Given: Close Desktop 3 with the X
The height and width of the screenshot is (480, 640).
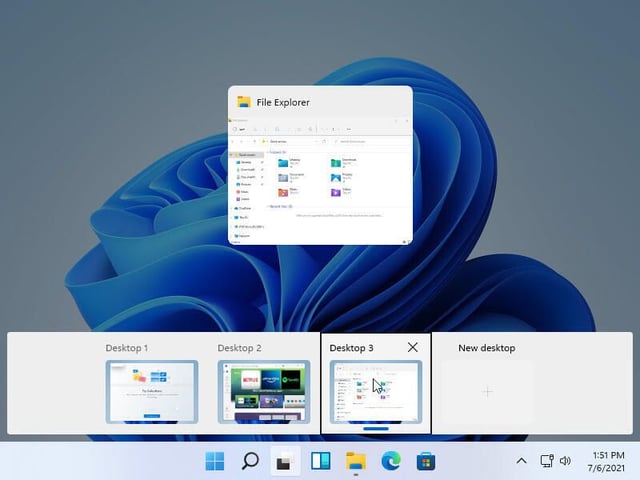Looking at the screenshot, I should pyautogui.click(x=413, y=347).
